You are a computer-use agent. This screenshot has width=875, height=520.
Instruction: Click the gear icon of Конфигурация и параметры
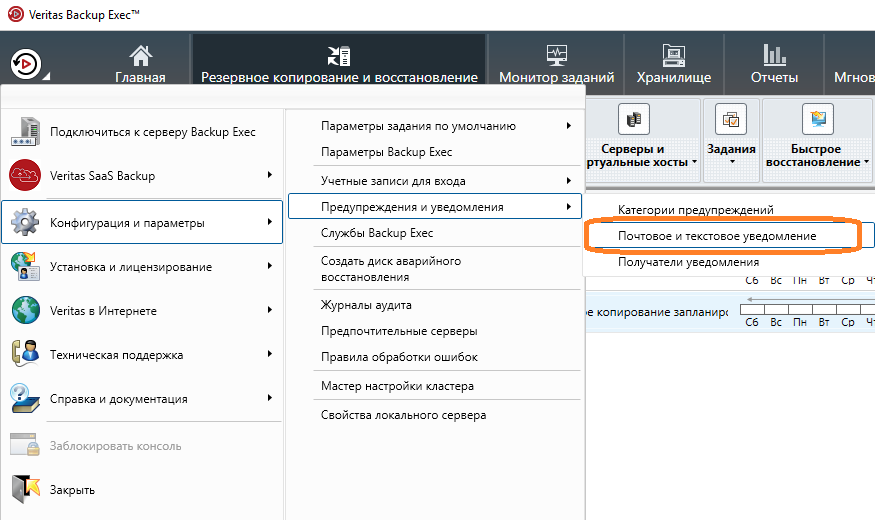point(25,222)
